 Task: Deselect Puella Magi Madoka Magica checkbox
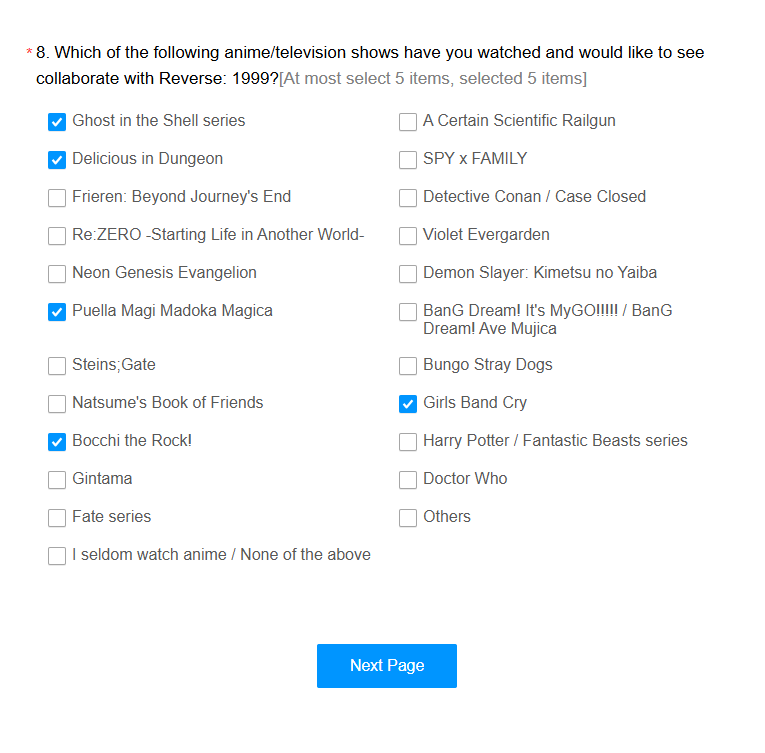57,312
